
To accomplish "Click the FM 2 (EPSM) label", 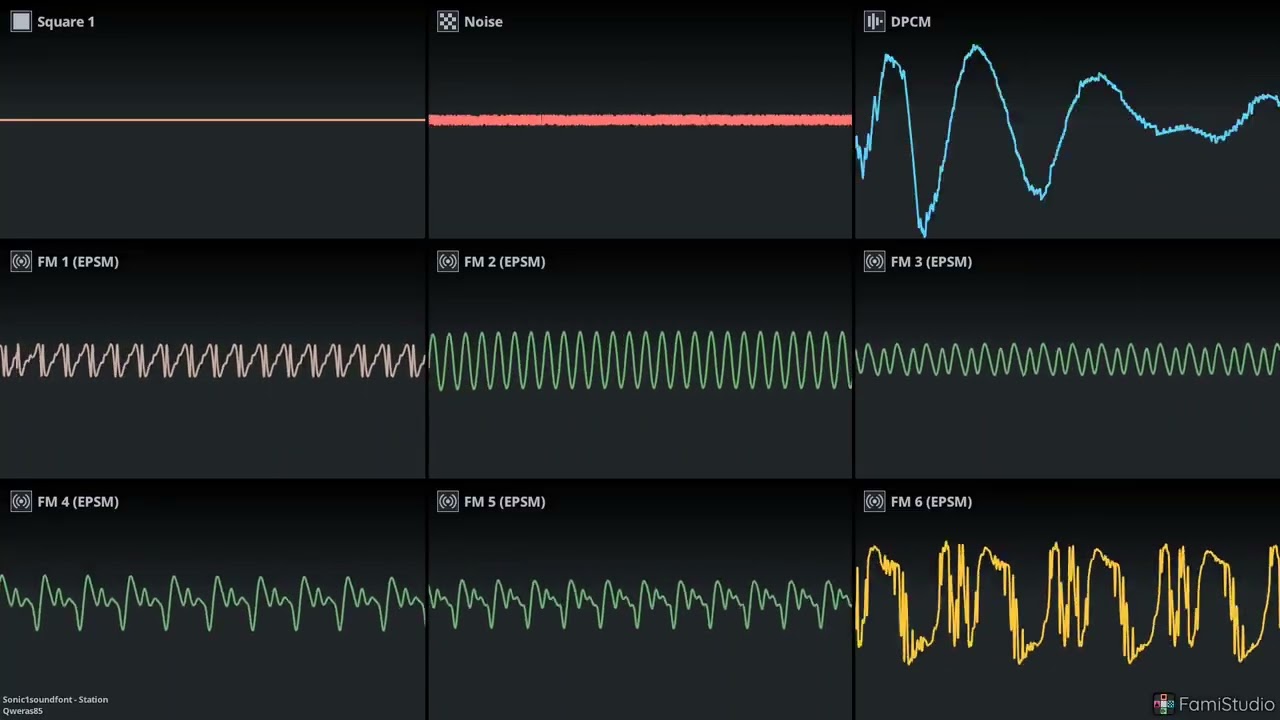I will pos(505,261).
